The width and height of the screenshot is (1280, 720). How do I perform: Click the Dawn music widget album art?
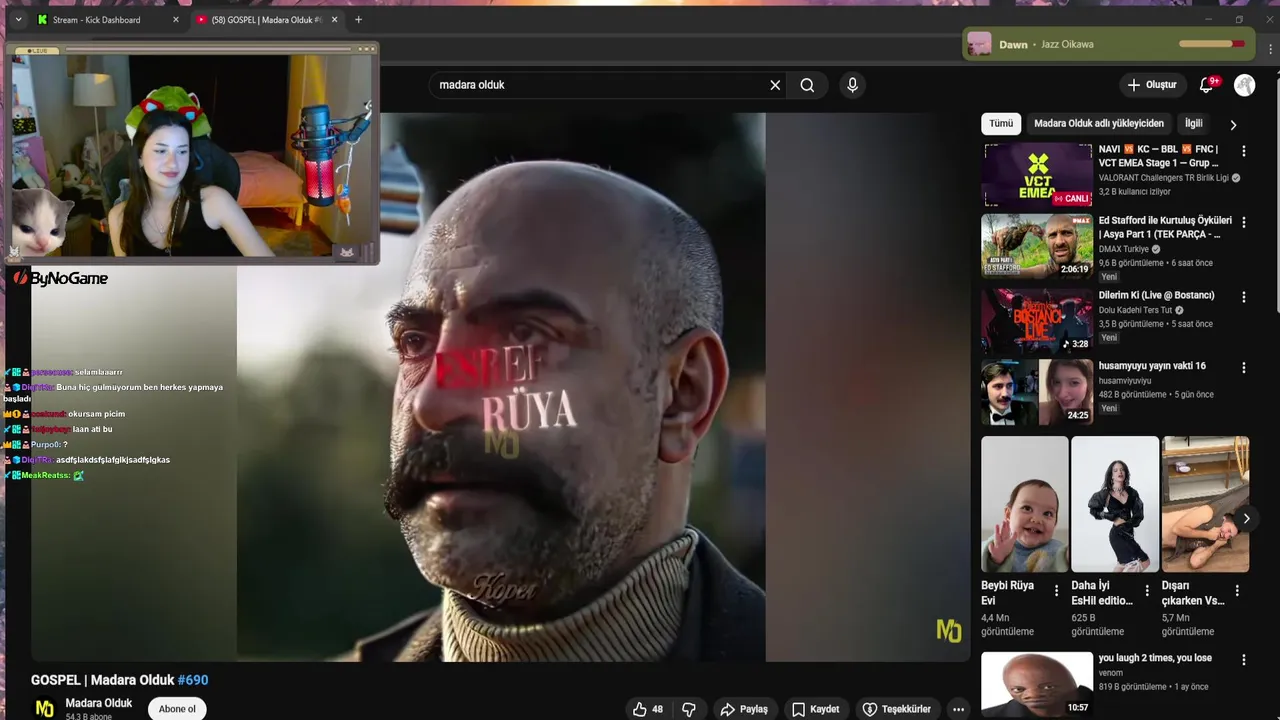pos(980,44)
